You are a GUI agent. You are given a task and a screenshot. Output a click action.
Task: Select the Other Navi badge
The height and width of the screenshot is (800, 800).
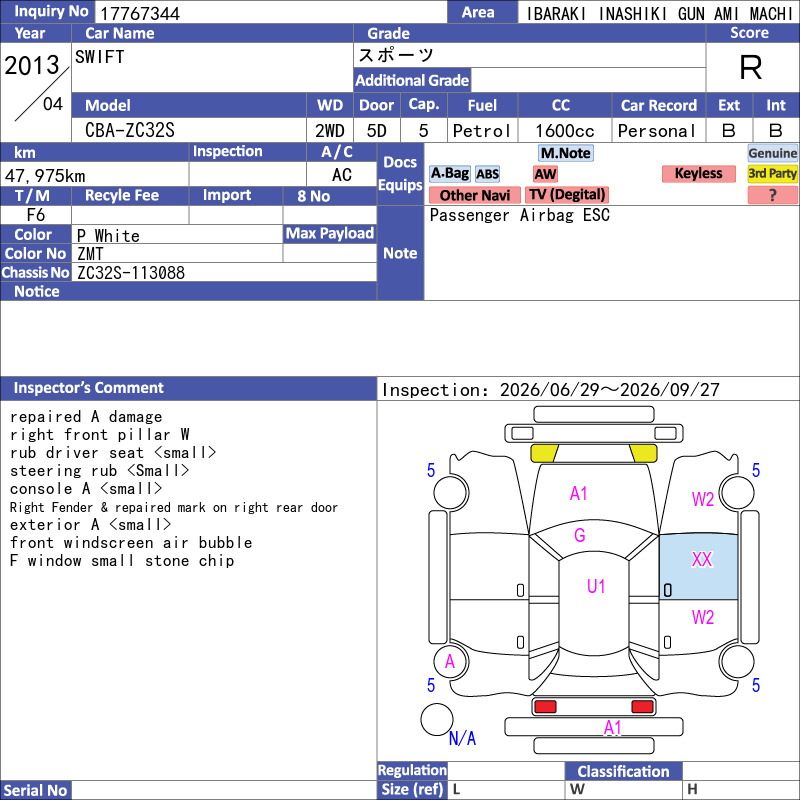[474, 195]
